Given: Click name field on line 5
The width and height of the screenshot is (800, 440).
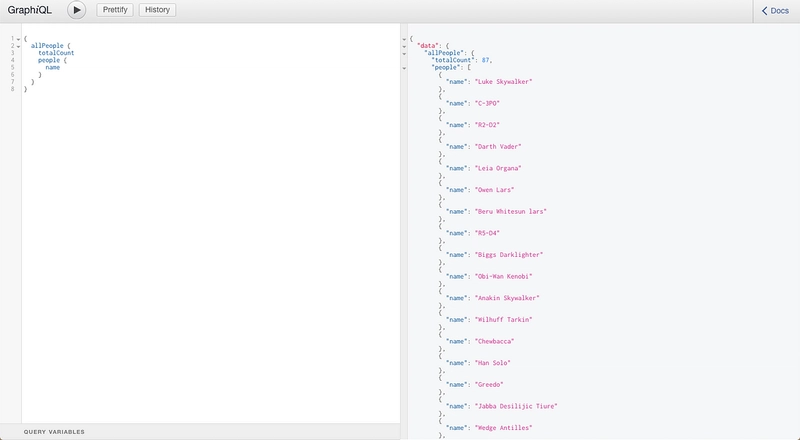Looking at the screenshot, I should 53,67.
